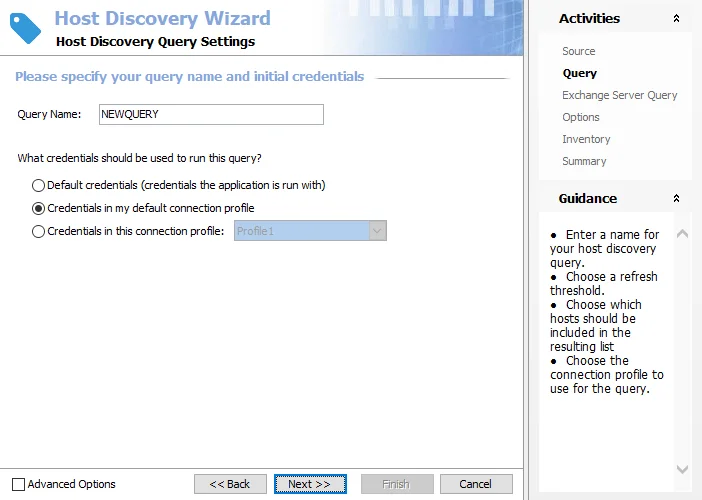Click the 'Host Discovery Query Settings' subtitle
702x500 pixels.
pos(155,42)
